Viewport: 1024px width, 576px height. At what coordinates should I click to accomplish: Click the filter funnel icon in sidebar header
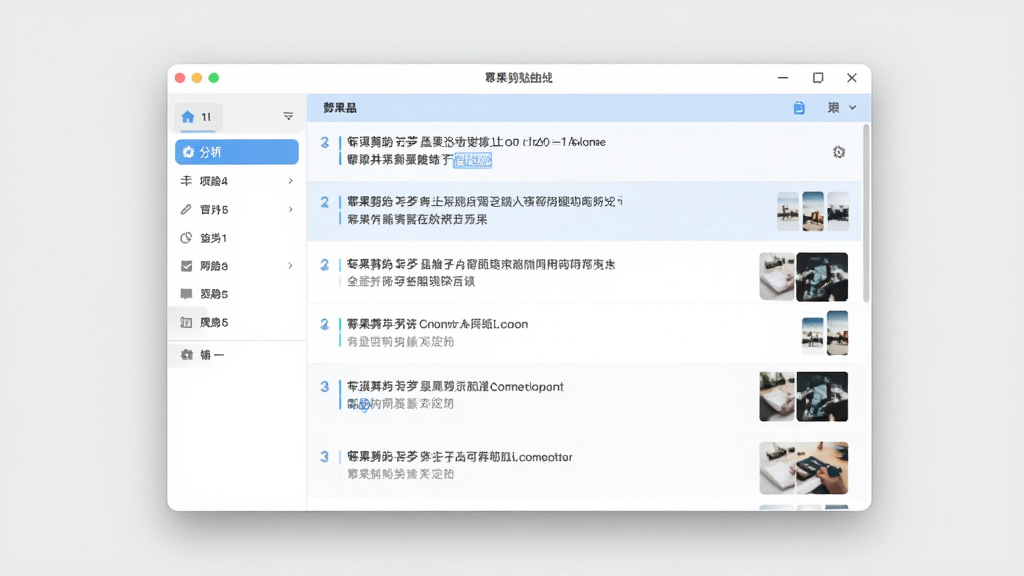pyautogui.click(x=288, y=116)
